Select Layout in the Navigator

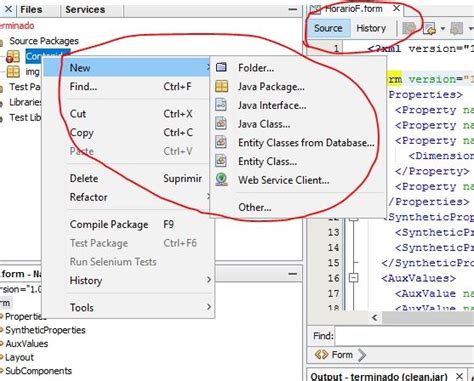click(19, 357)
